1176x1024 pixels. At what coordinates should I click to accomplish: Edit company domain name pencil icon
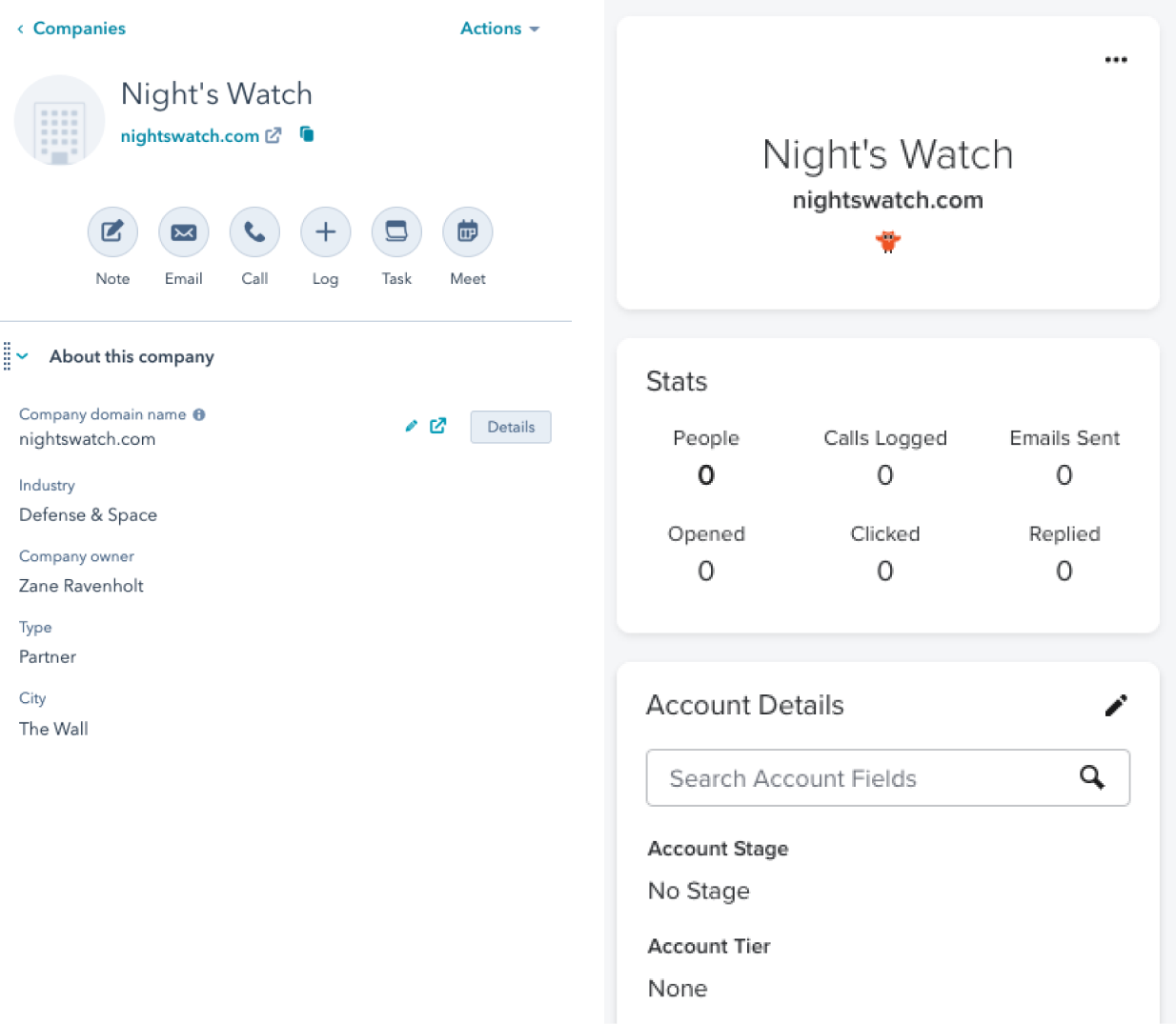point(411,426)
